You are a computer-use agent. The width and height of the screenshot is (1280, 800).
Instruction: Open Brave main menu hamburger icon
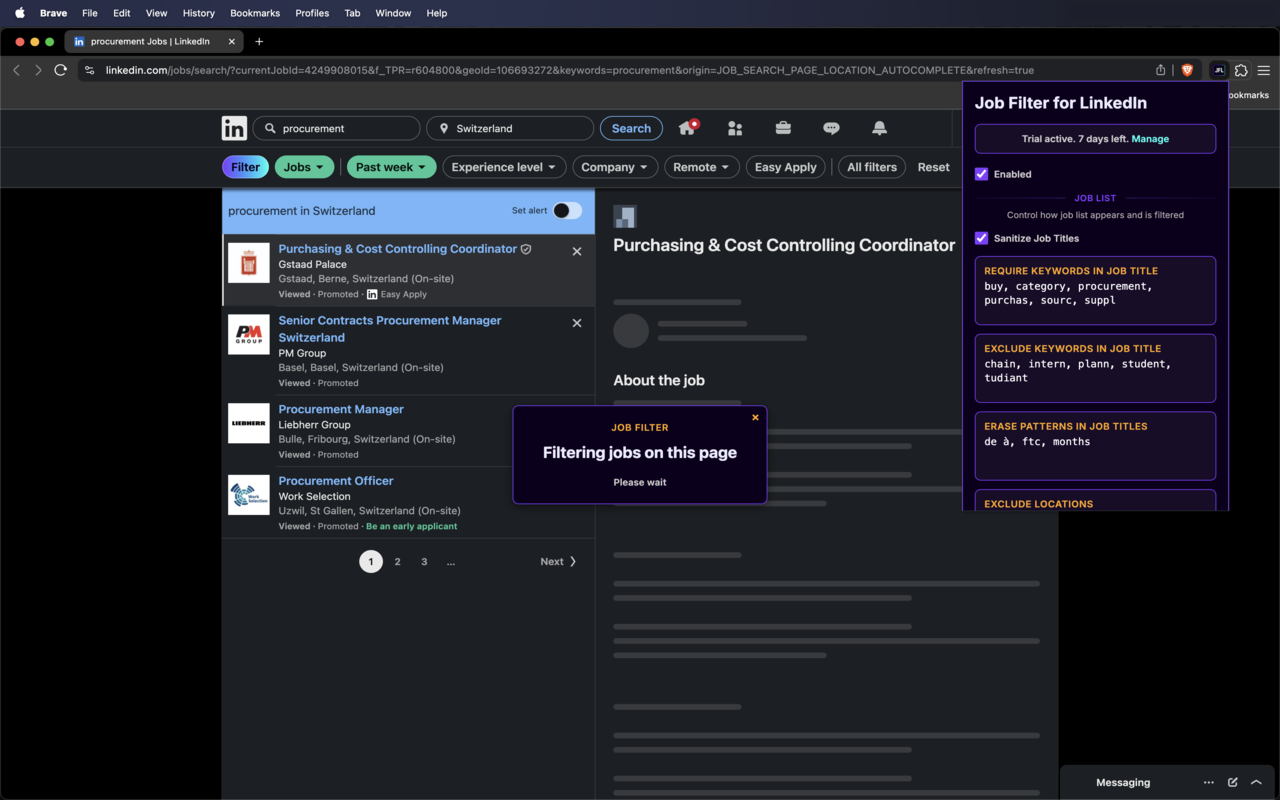coord(1264,70)
